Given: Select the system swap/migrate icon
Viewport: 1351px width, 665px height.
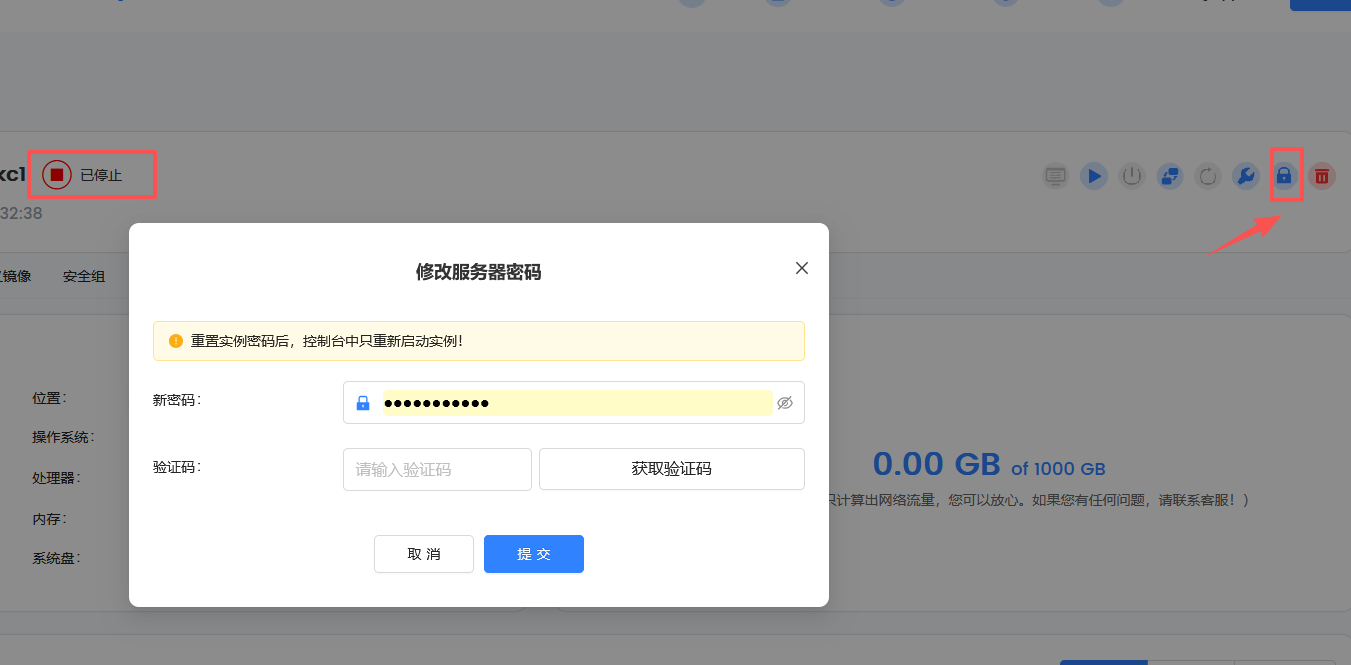Looking at the screenshot, I should point(1169,176).
